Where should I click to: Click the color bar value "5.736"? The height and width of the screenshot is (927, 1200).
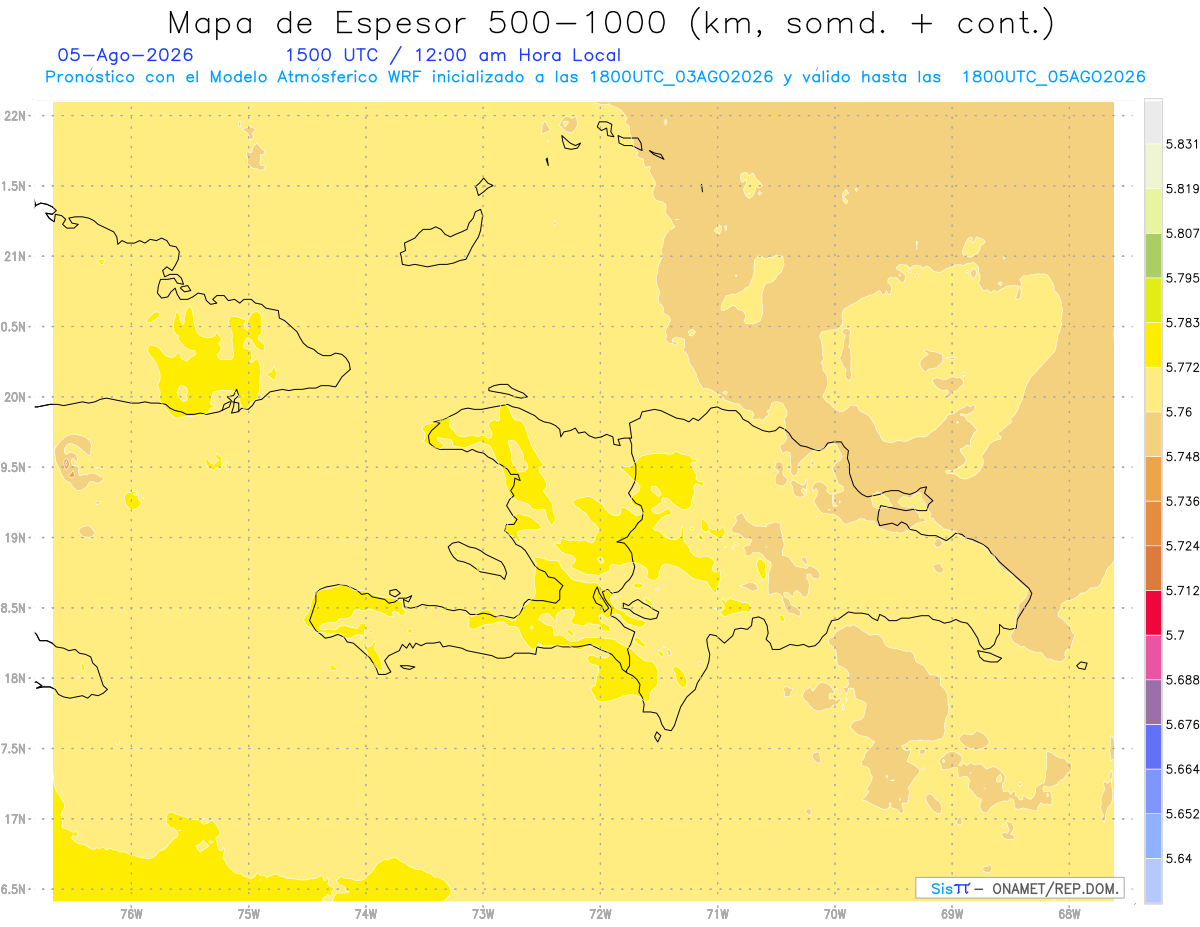coord(1182,501)
